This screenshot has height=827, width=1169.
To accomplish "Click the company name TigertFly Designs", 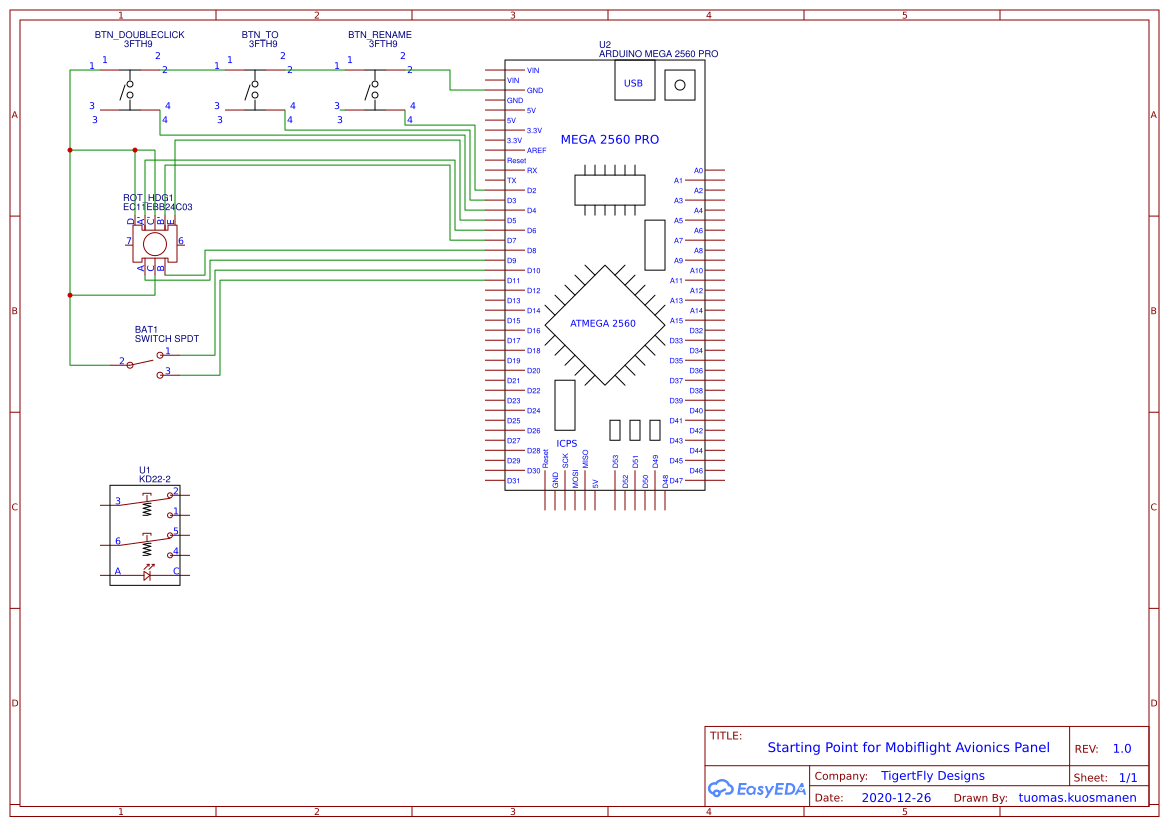I will point(933,776).
